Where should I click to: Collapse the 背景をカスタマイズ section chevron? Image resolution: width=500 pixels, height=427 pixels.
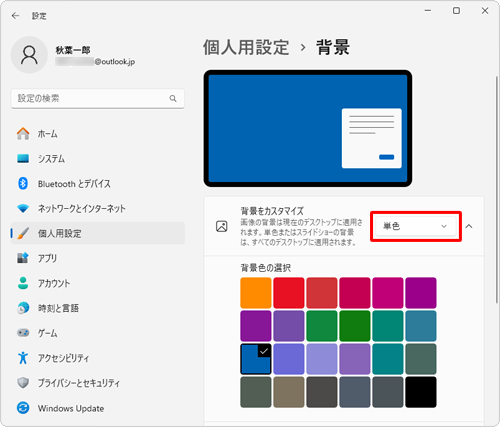(x=469, y=226)
